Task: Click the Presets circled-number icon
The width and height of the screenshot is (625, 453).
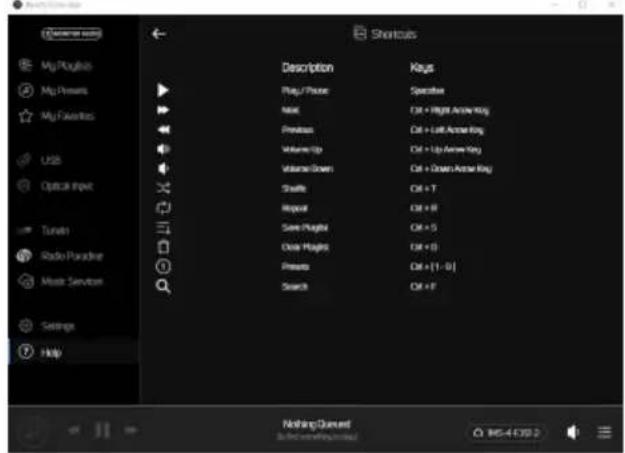Action: tap(163, 266)
